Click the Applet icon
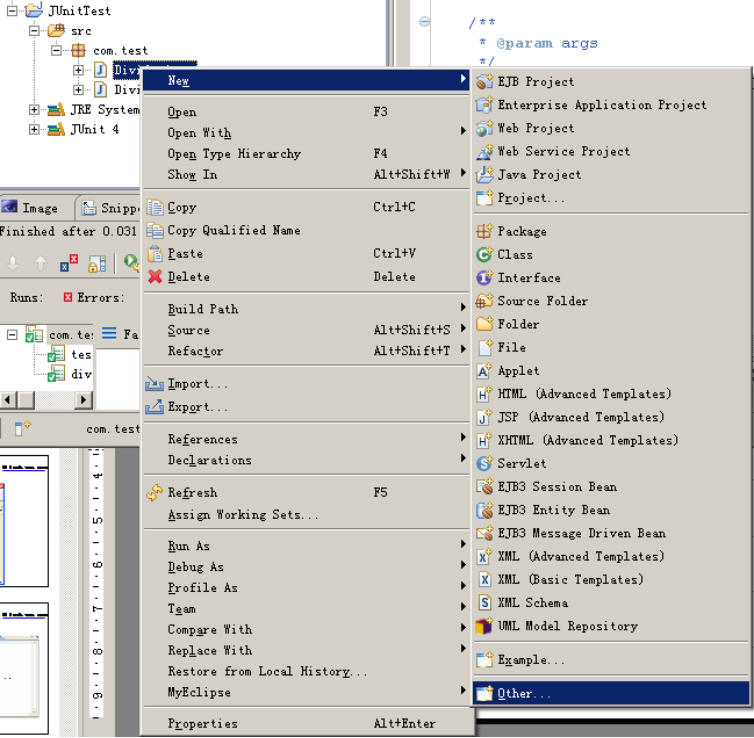The height and width of the screenshot is (738, 754). pos(484,371)
